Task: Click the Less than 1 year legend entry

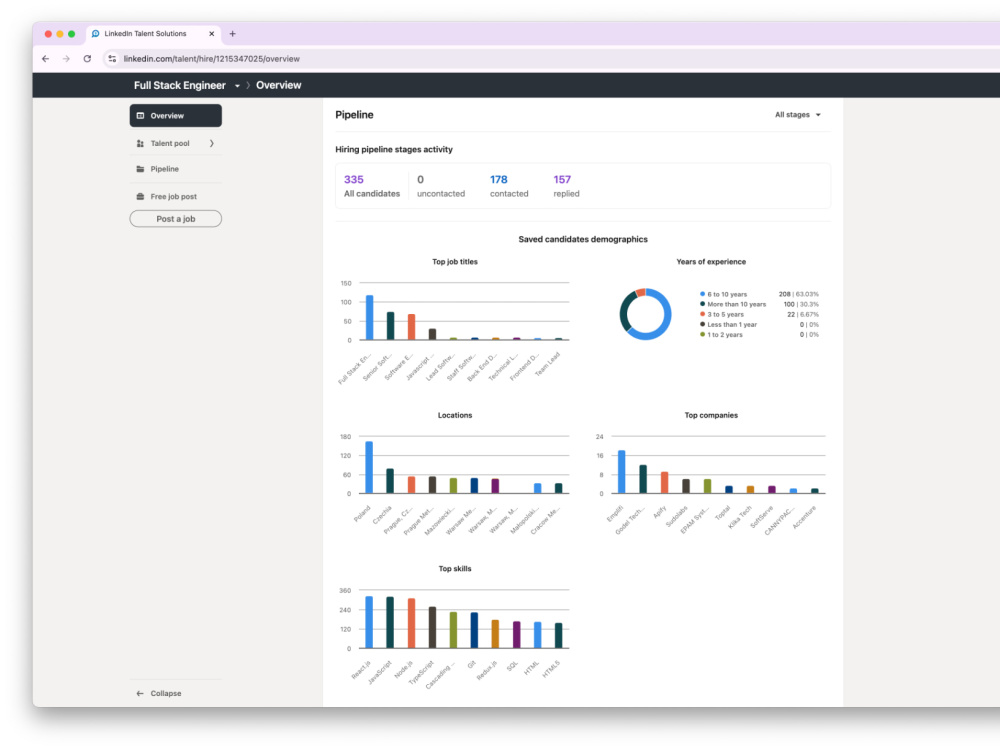Action: click(732, 325)
